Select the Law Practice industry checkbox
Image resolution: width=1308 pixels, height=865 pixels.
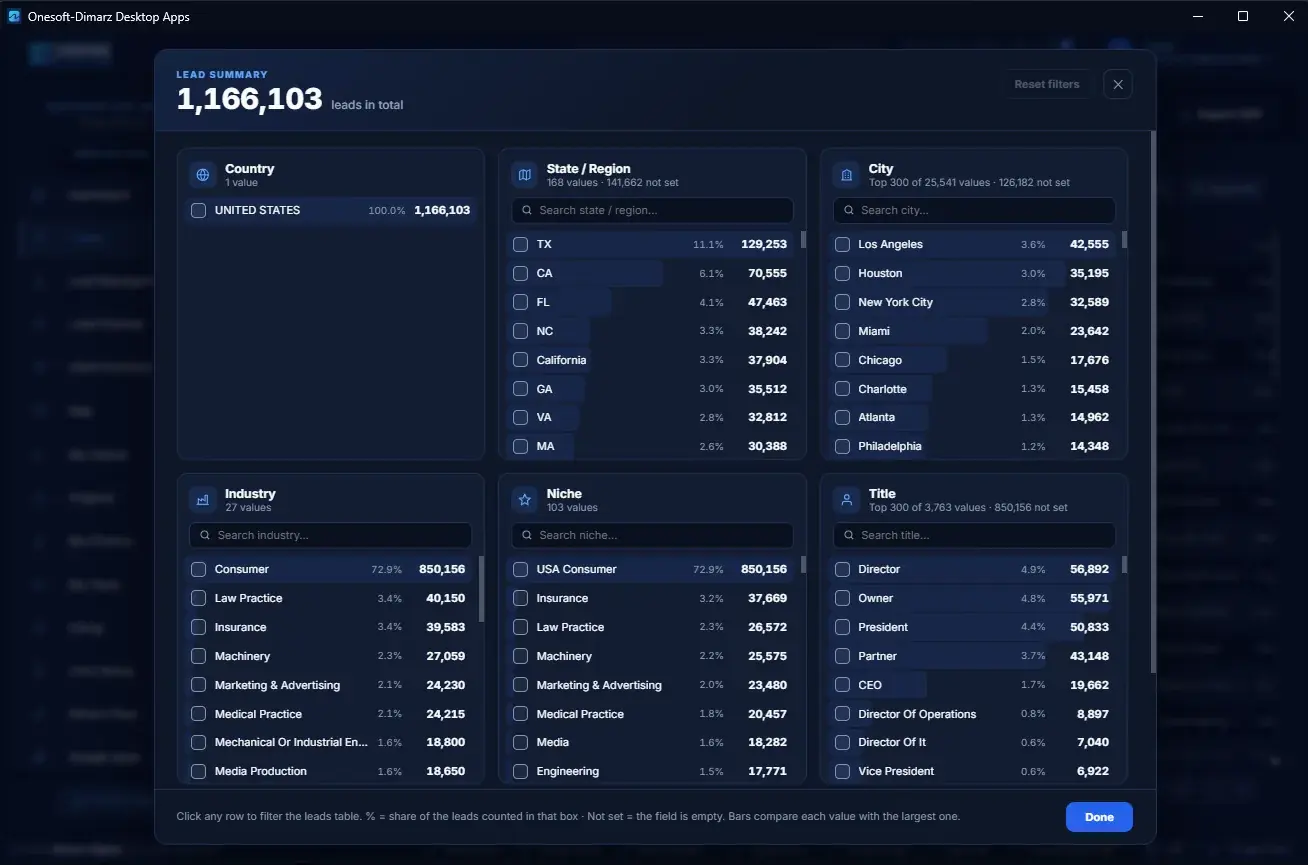[198, 598]
